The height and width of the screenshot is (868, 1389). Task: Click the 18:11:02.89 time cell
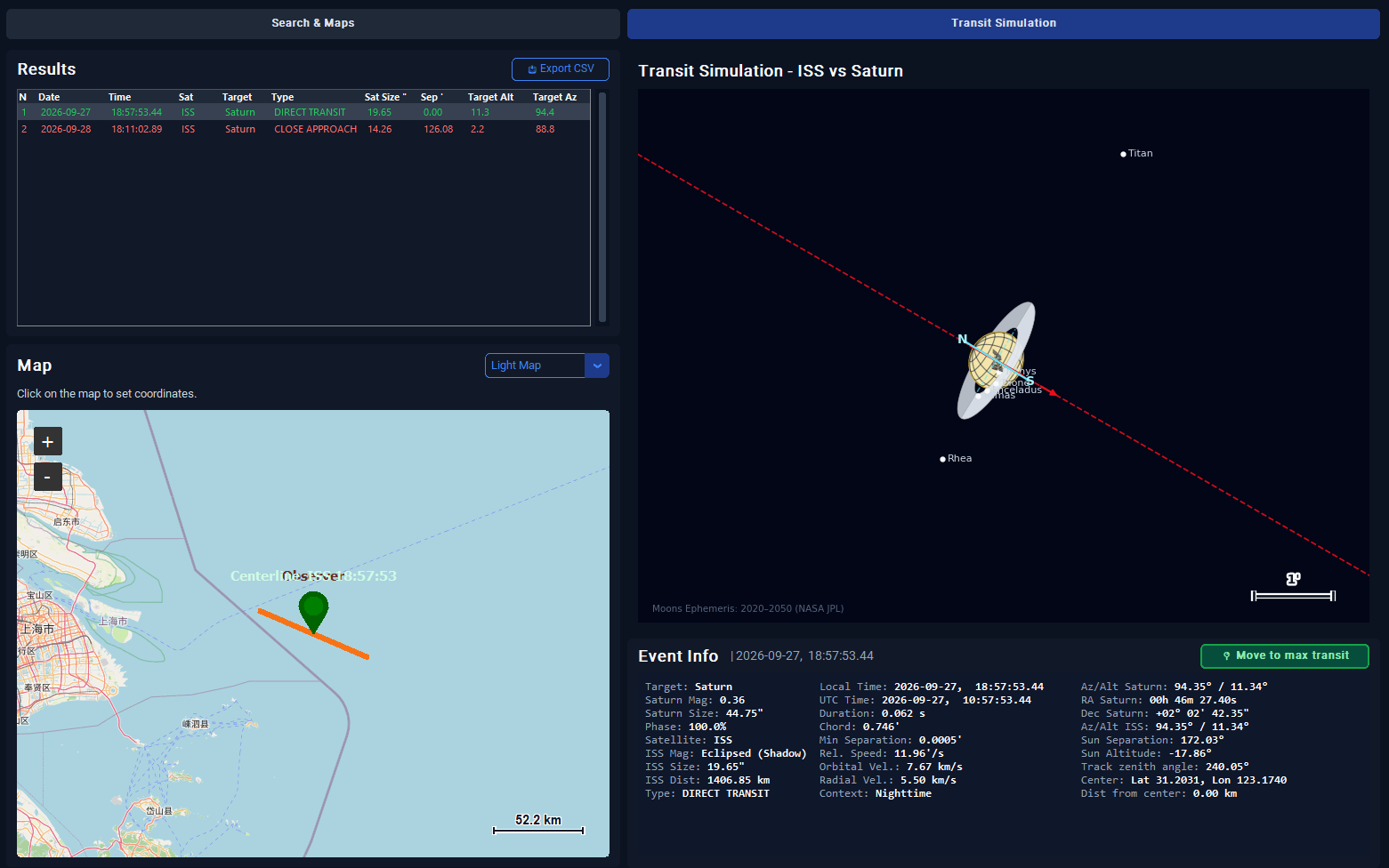(x=136, y=129)
